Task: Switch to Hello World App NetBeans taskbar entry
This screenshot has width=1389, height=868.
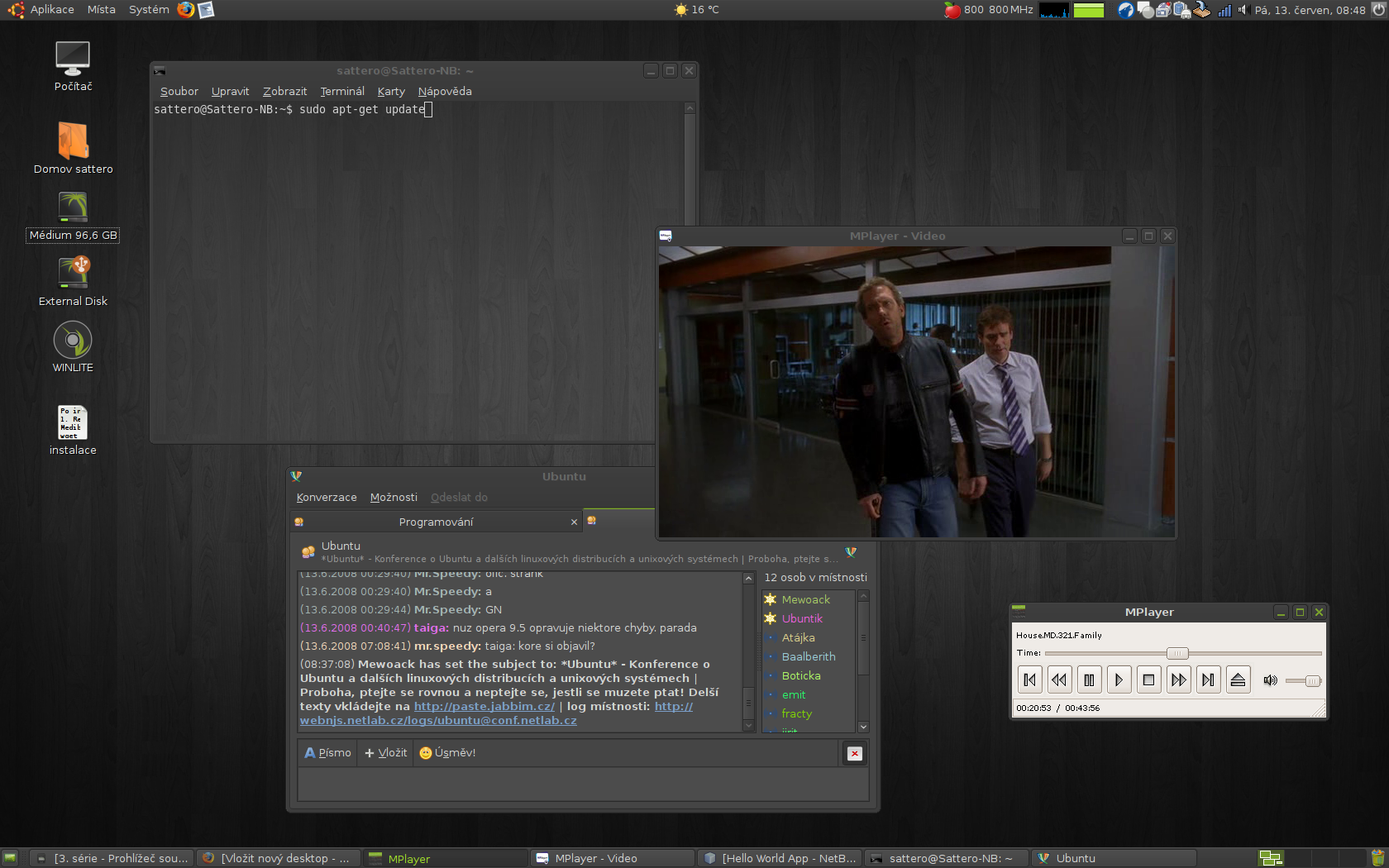Action: [780, 858]
